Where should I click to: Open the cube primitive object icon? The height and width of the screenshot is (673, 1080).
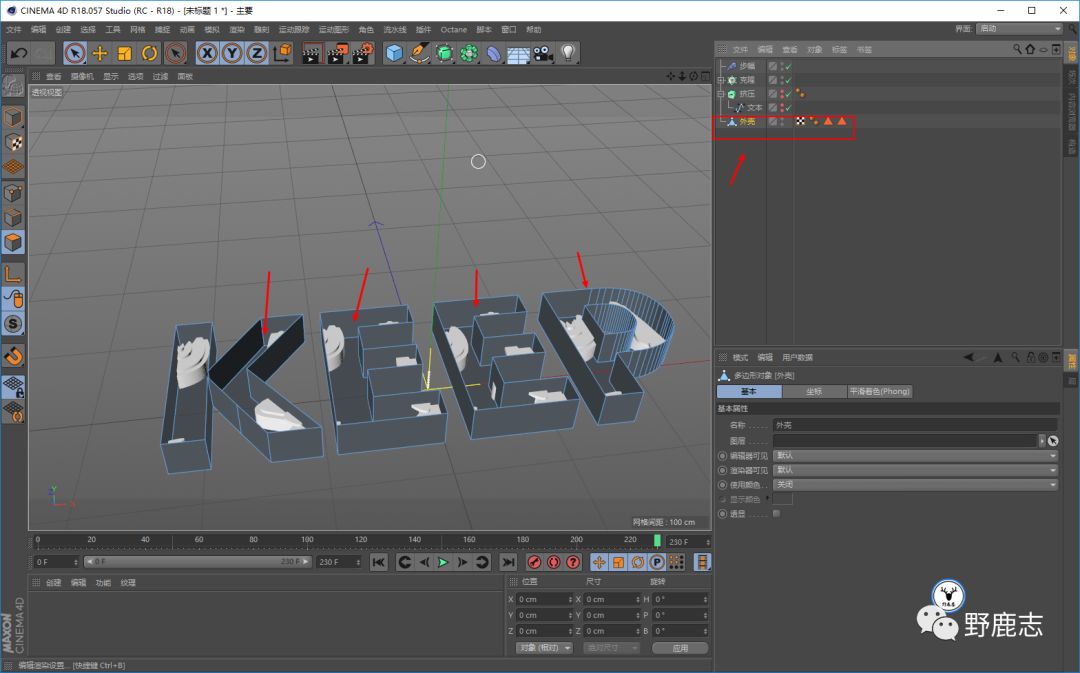tap(395, 53)
